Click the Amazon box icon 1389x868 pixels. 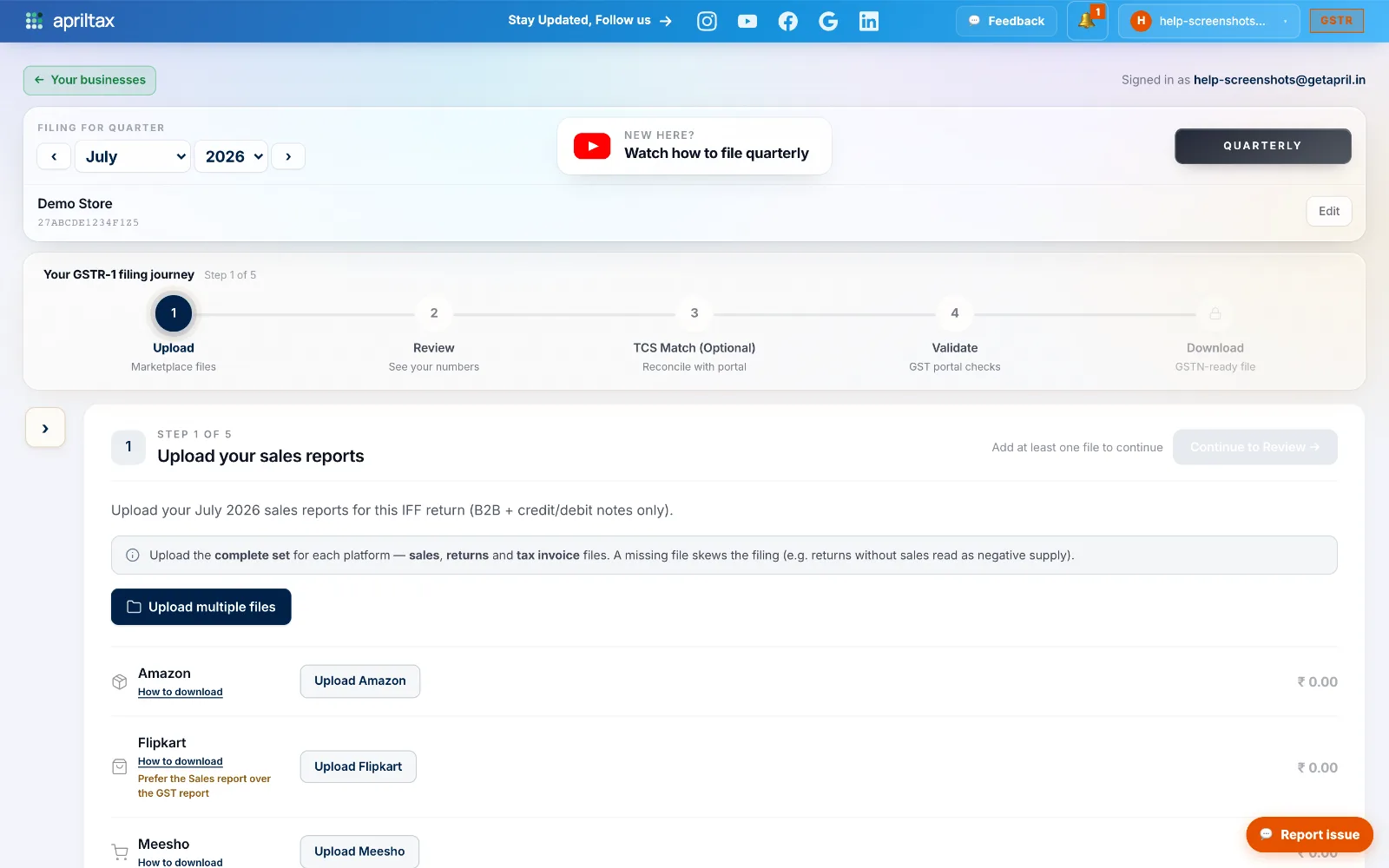[x=120, y=682]
